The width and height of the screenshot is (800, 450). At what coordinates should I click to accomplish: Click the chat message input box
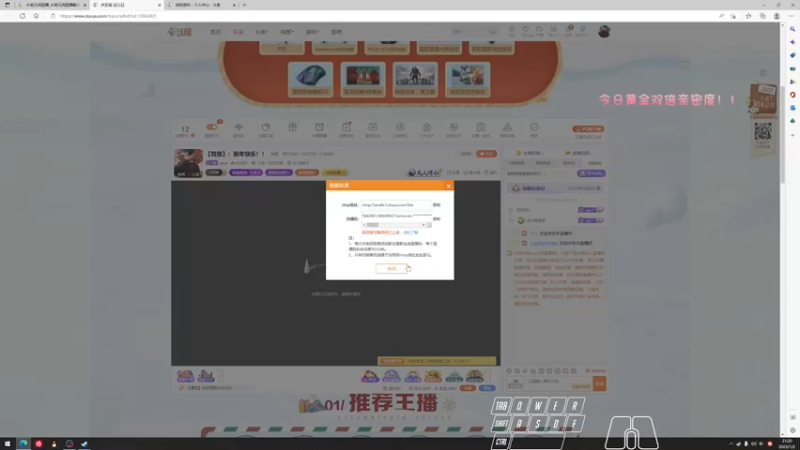coord(558,383)
